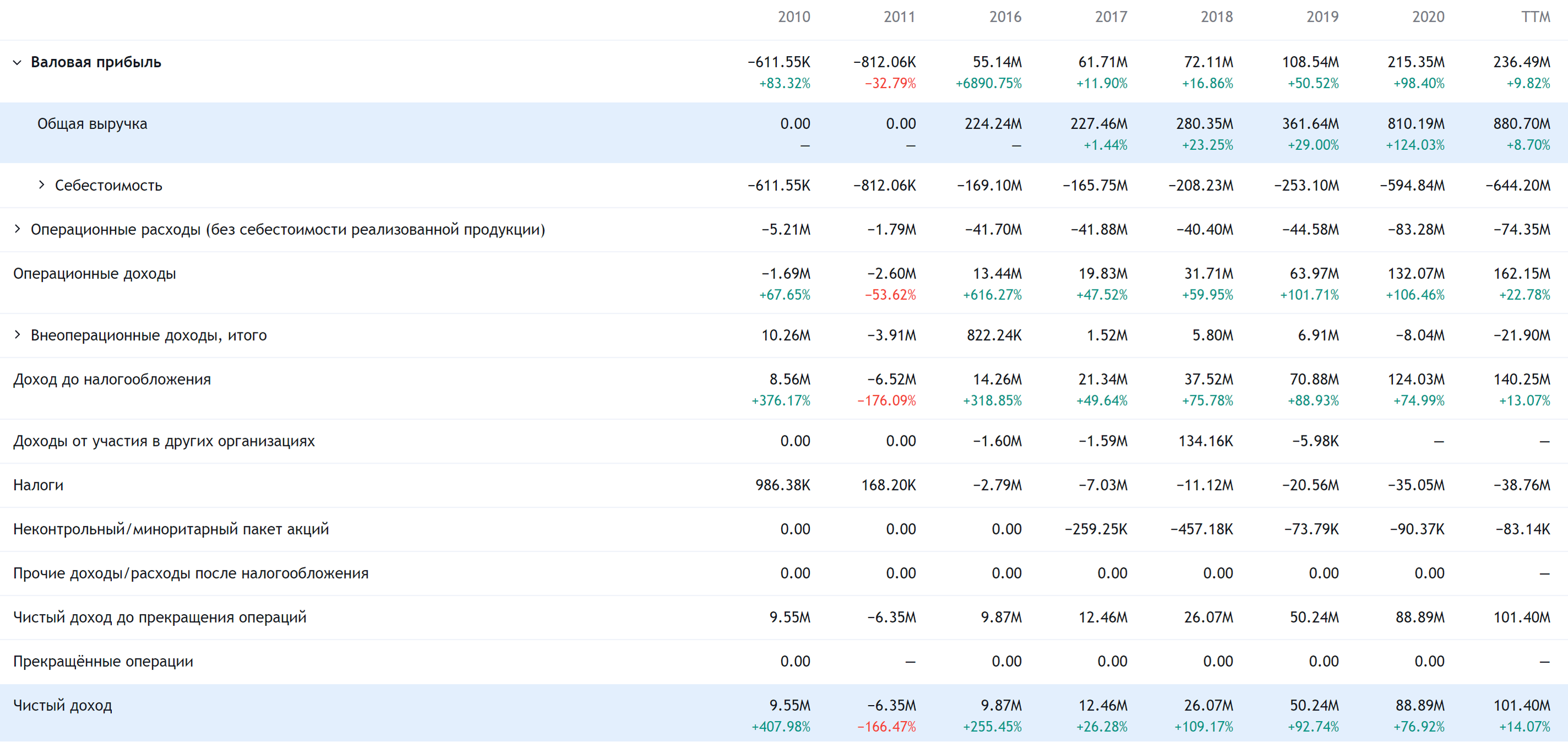Click operating income value 162.15M
Viewport: 1568px width, 742px height.
tap(1521, 273)
